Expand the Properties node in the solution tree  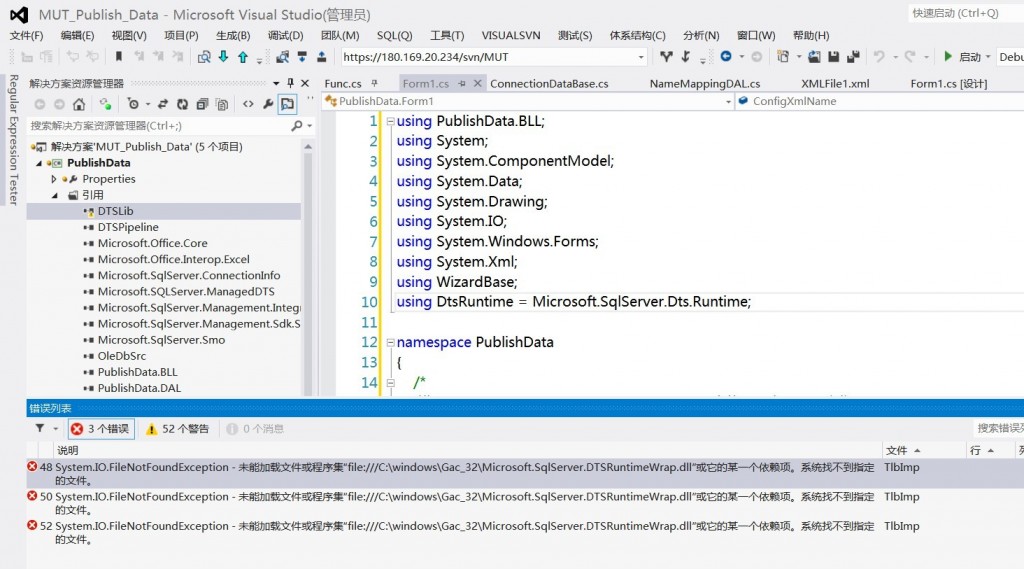coord(55,179)
